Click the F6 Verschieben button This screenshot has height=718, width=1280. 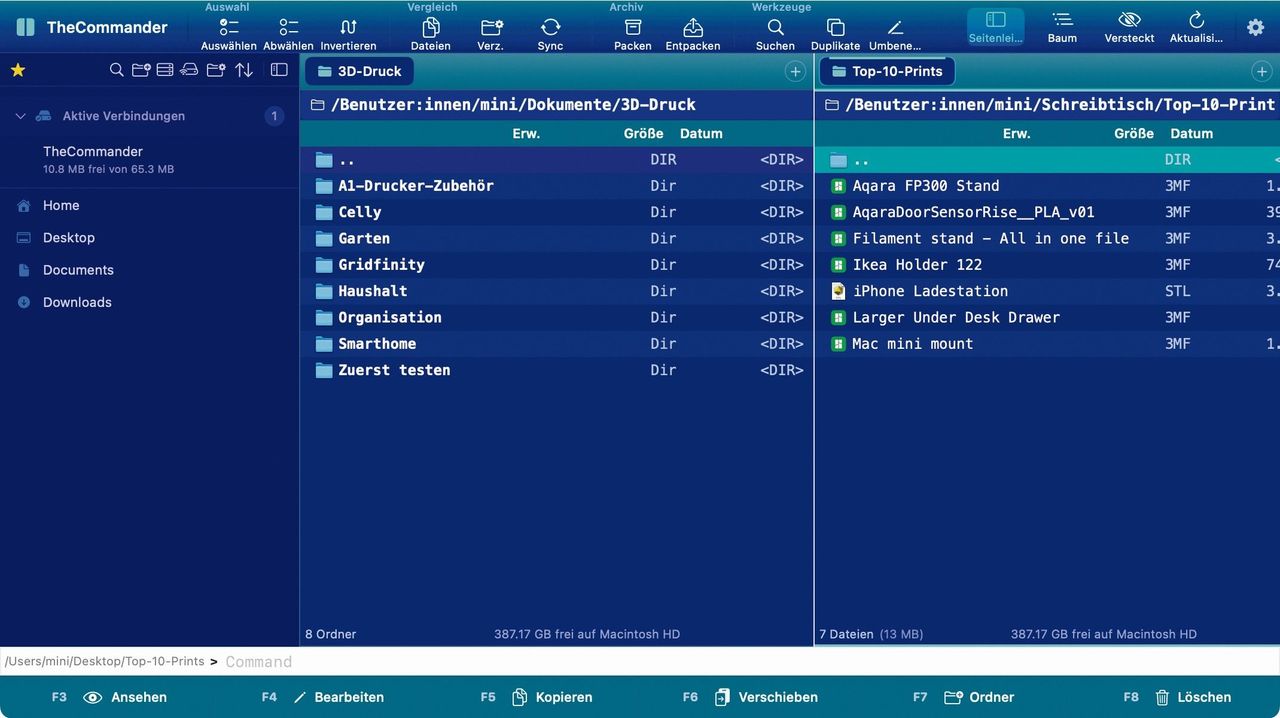(751, 697)
